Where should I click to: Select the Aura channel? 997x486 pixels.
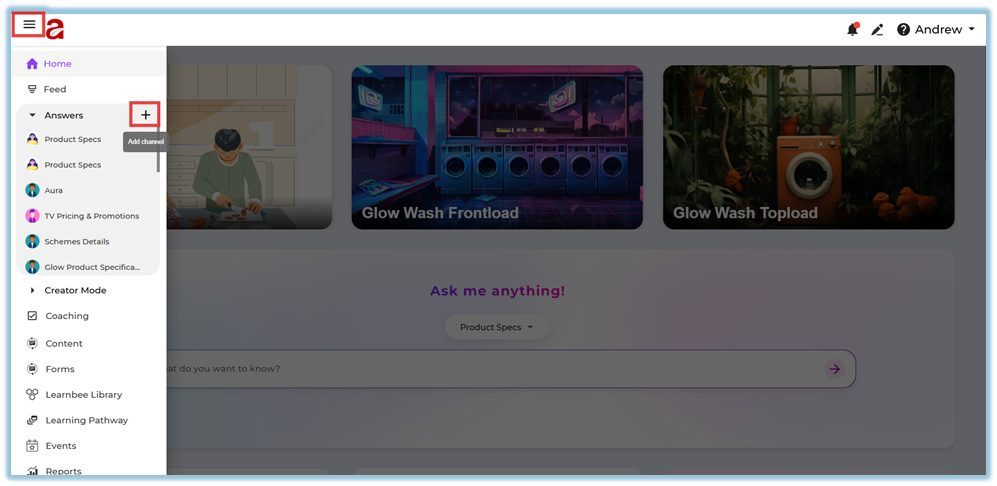53,190
